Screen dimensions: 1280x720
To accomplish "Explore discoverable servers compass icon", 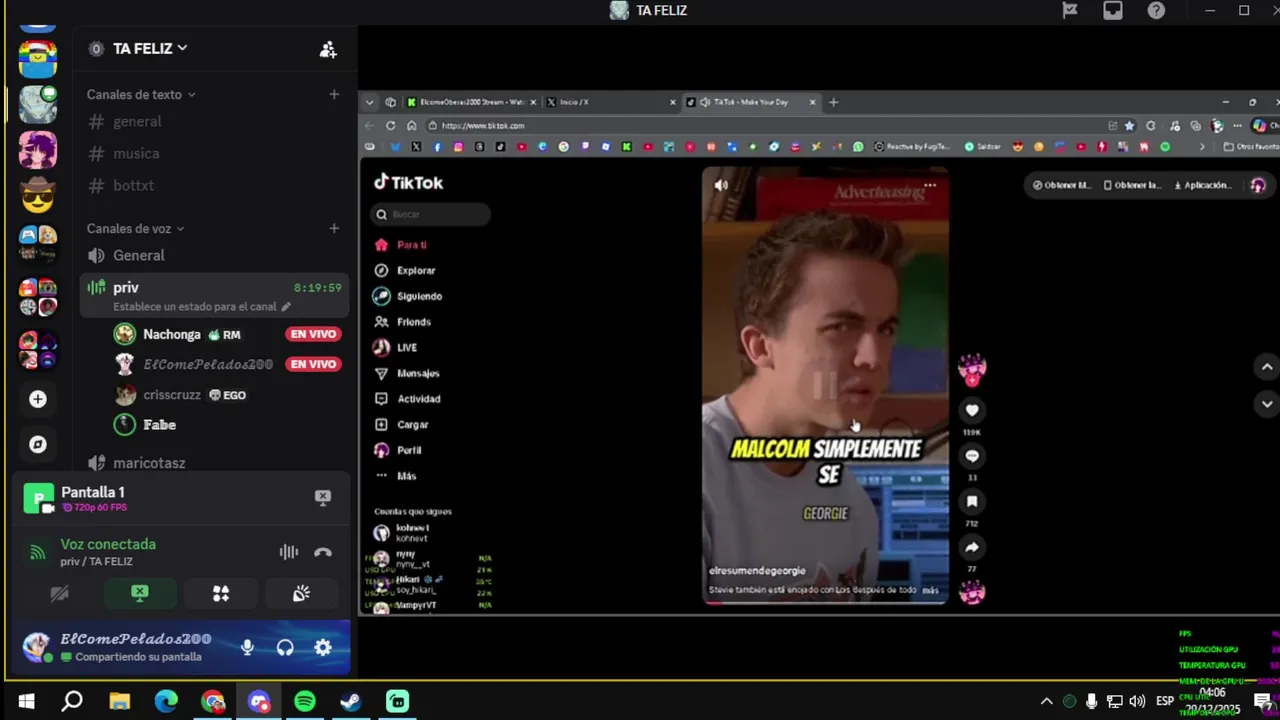I will click(x=38, y=444).
